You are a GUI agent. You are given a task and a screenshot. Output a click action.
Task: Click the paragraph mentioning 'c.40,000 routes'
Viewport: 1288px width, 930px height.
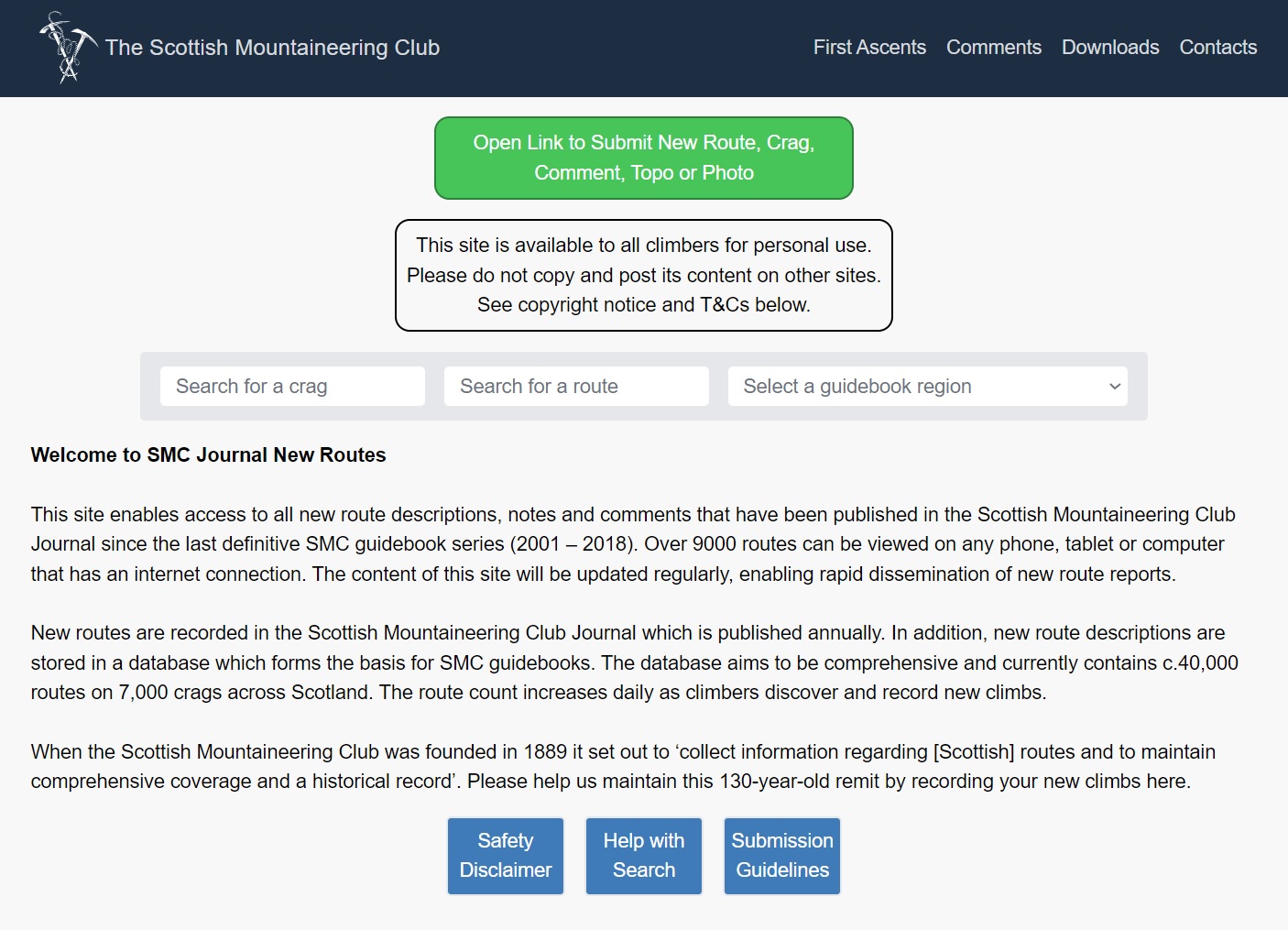click(634, 662)
